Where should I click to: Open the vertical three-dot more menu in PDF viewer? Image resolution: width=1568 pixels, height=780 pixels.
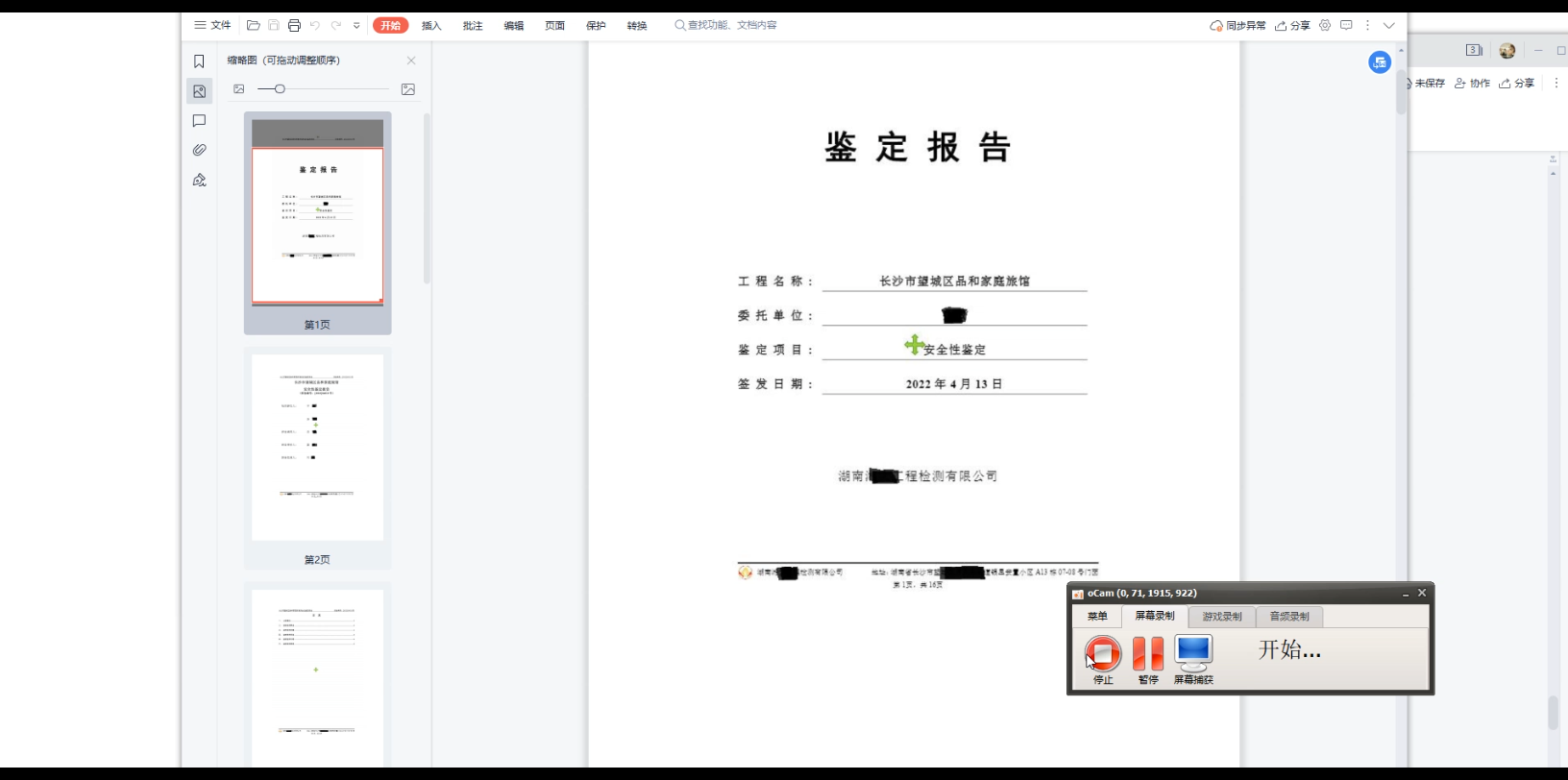pos(1367,25)
